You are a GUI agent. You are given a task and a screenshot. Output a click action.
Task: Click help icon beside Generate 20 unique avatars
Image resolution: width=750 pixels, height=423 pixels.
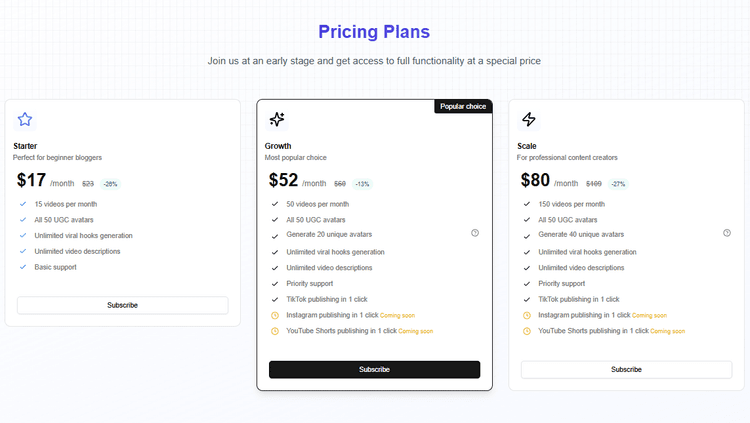(x=475, y=233)
